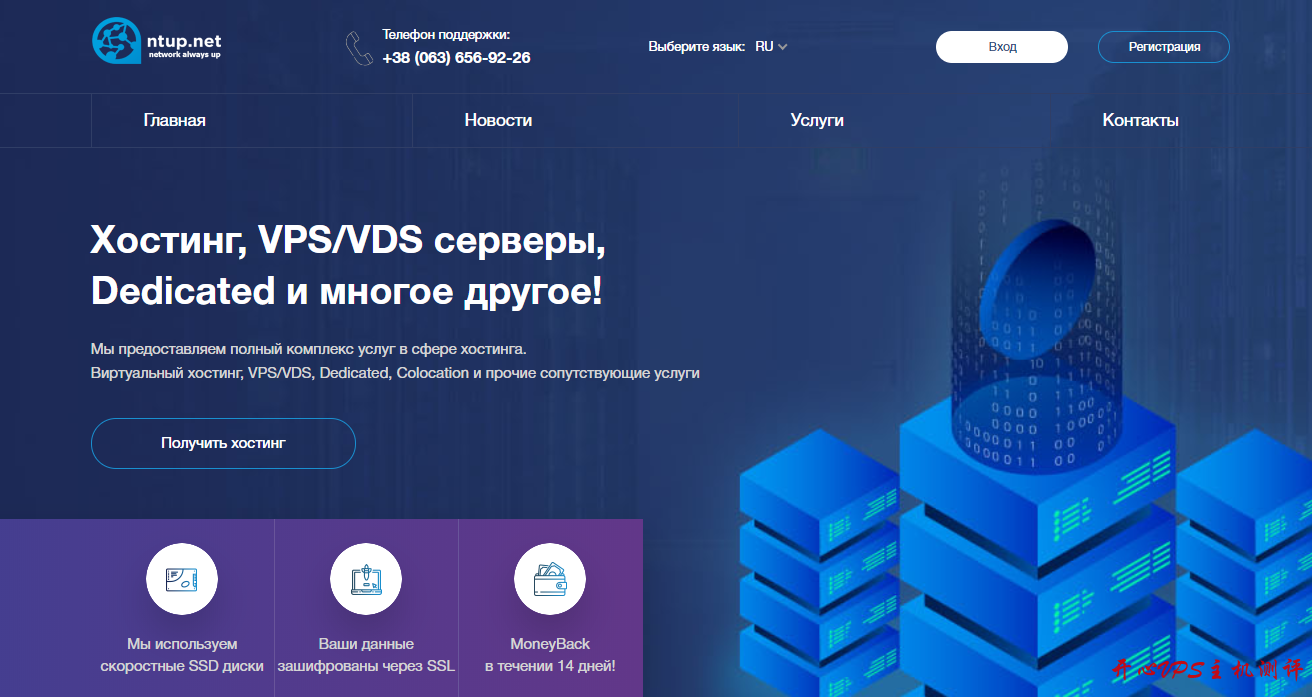Click the Получить хостинг button

pyautogui.click(x=223, y=443)
